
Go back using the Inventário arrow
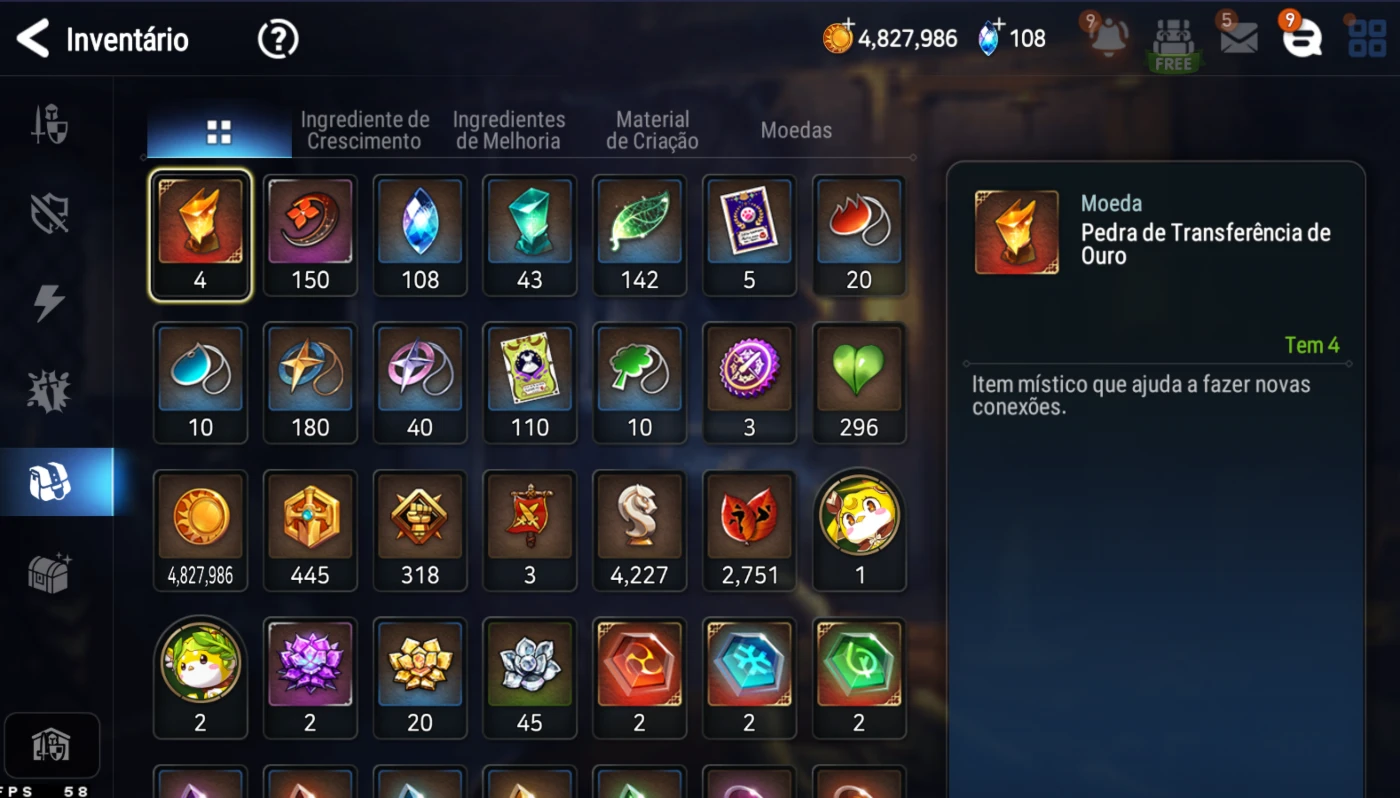coord(33,39)
